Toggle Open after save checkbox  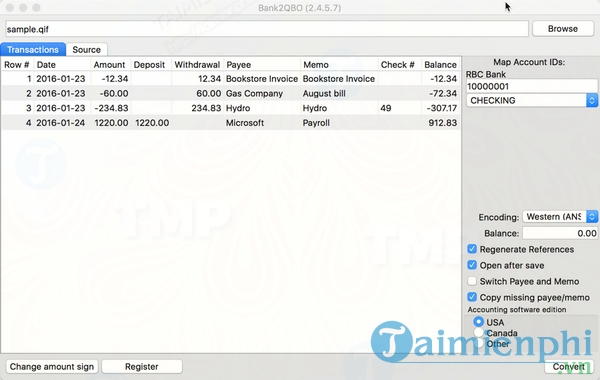(472, 265)
